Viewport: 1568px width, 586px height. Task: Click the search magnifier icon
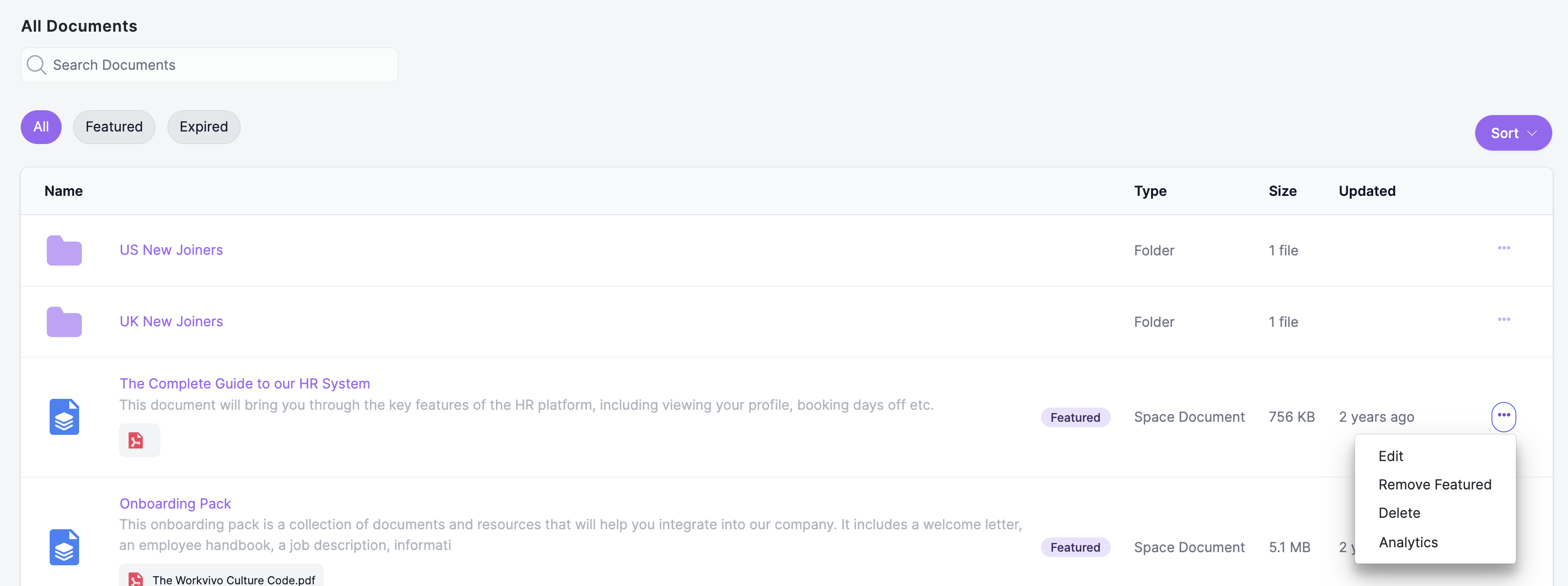click(x=37, y=65)
